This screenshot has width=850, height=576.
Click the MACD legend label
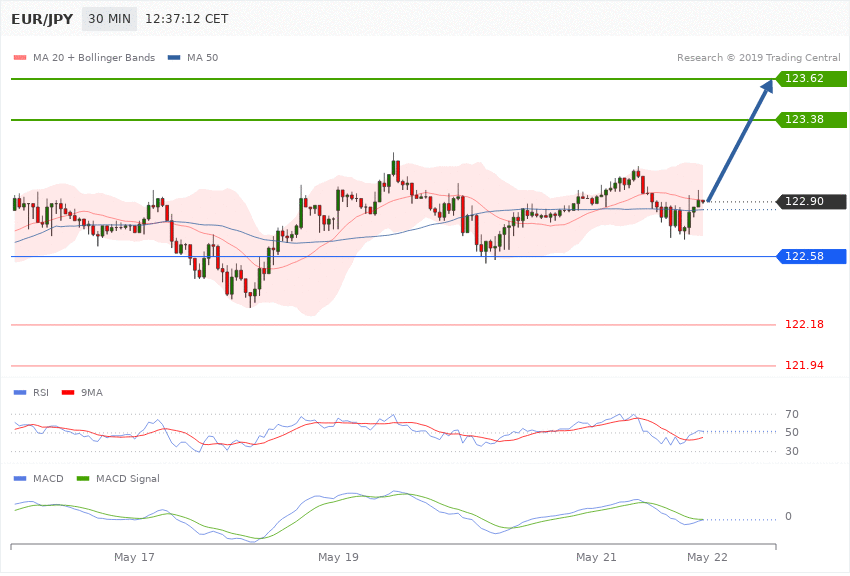[48, 478]
